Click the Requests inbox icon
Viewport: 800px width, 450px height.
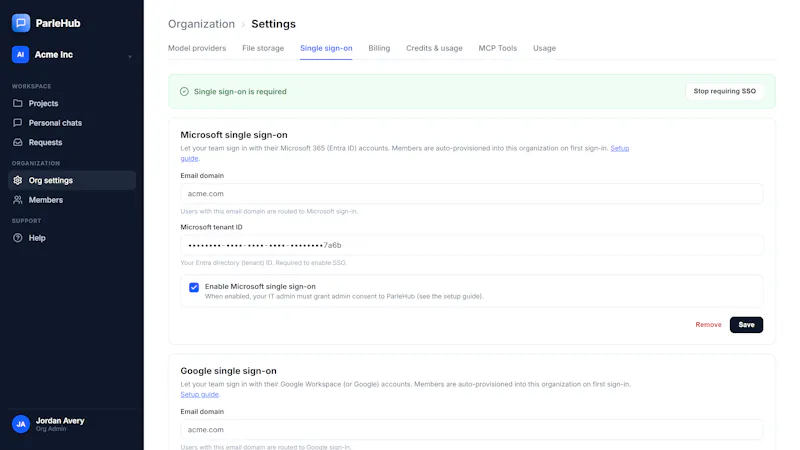[x=18, y=142]
